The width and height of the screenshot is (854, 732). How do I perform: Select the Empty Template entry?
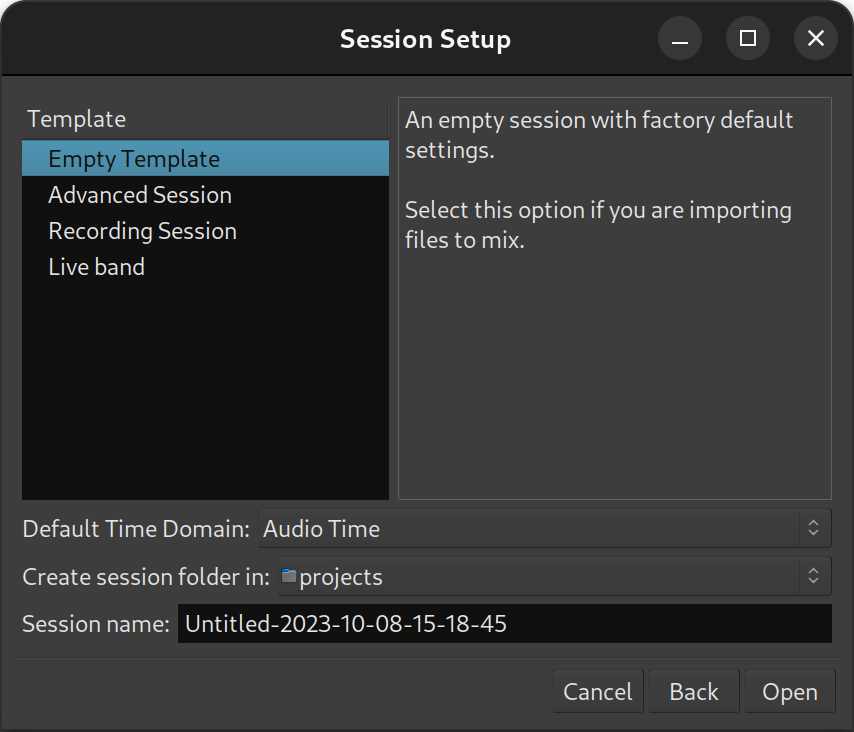coord(205,158)
